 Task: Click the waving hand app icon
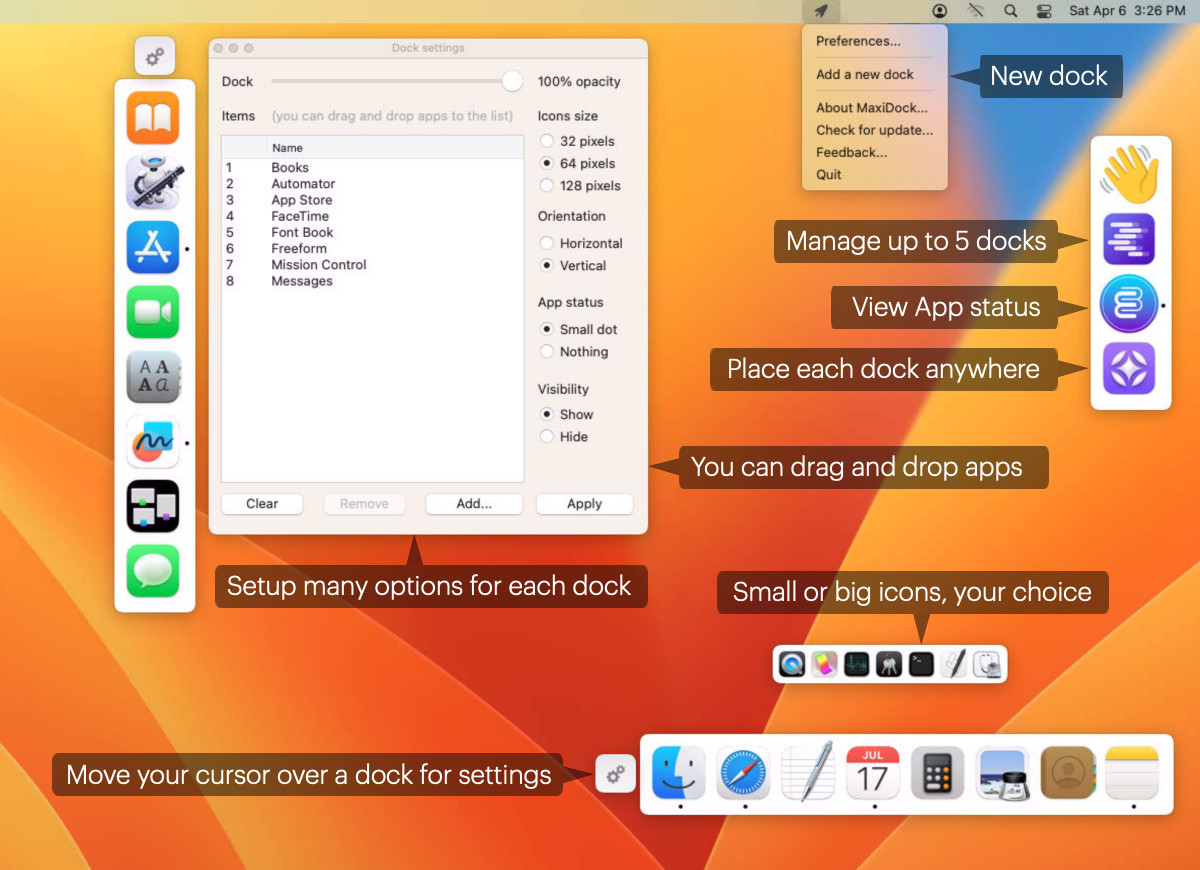tap(1129, 174)
